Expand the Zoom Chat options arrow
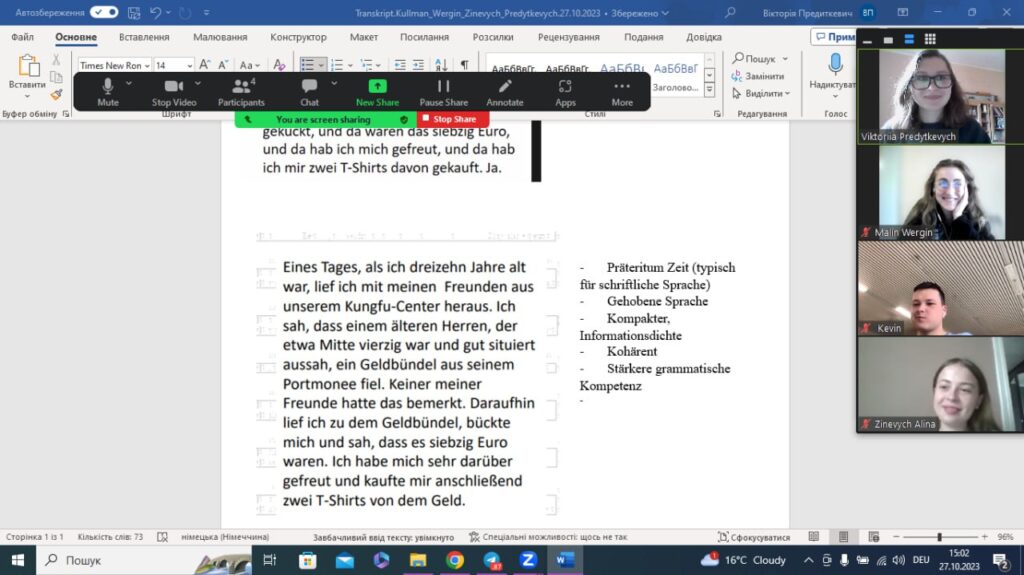Image resolution: width=1024 pixels, height=575 pixels. click(x=334, y=84)
